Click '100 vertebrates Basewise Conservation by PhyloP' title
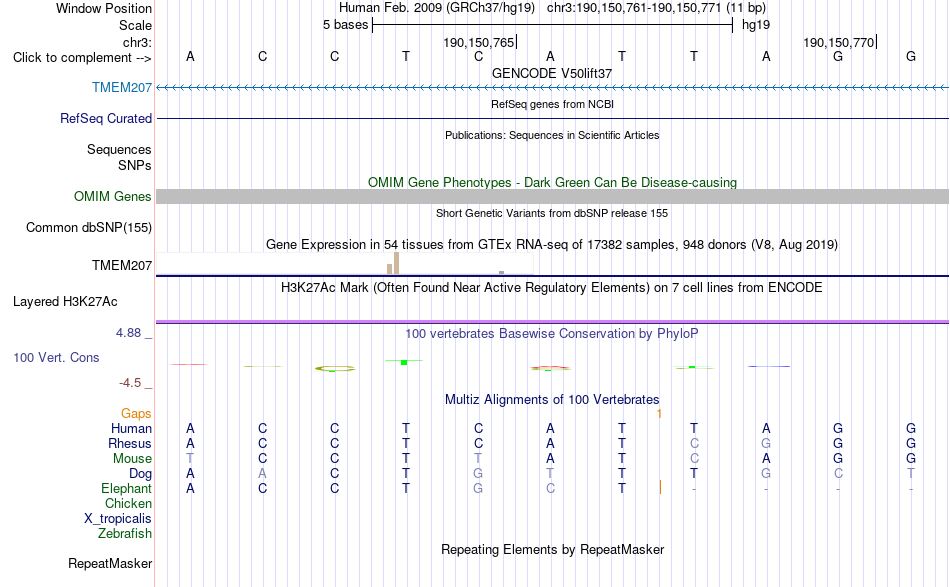This screenshot has width=950, height=587. [552, 333]
